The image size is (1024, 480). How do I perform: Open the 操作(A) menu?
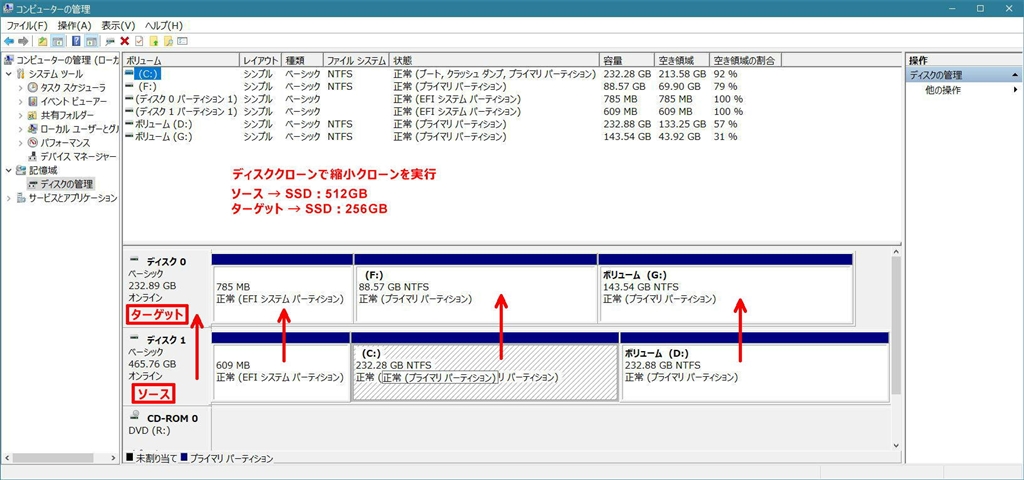[x=74, y=25]
